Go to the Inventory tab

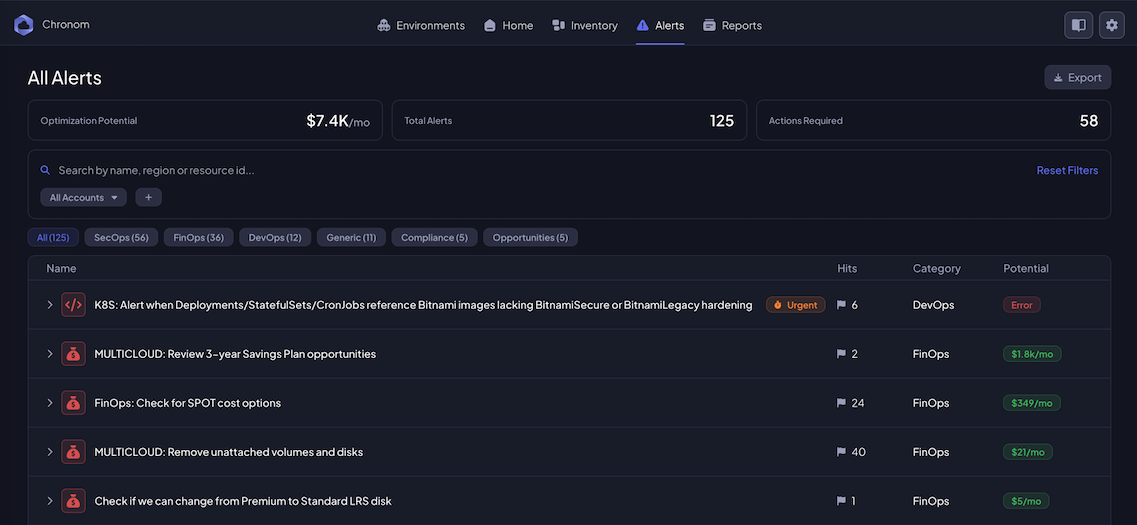pos(585,25)
